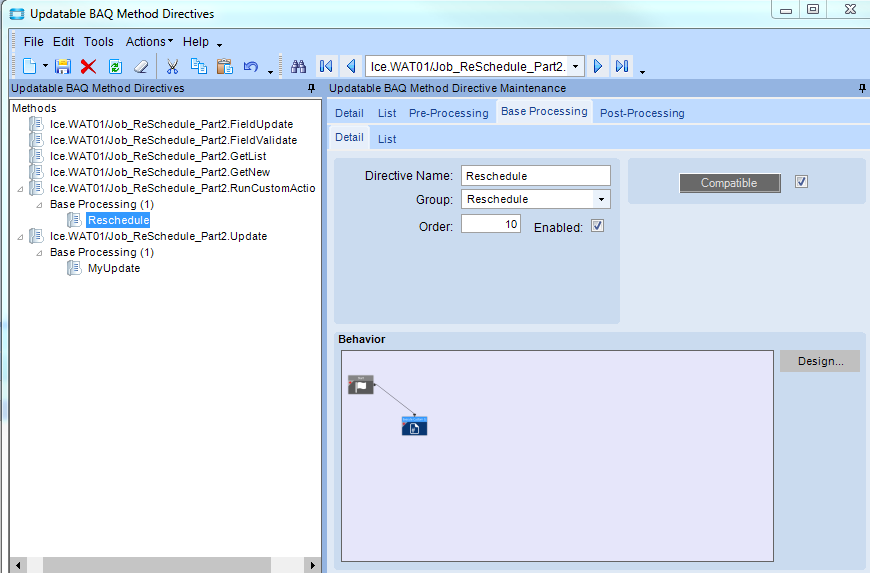The height and width of the screenshot is (573, 870).
Task: Click the Methods root label
Action: point(34,108)
